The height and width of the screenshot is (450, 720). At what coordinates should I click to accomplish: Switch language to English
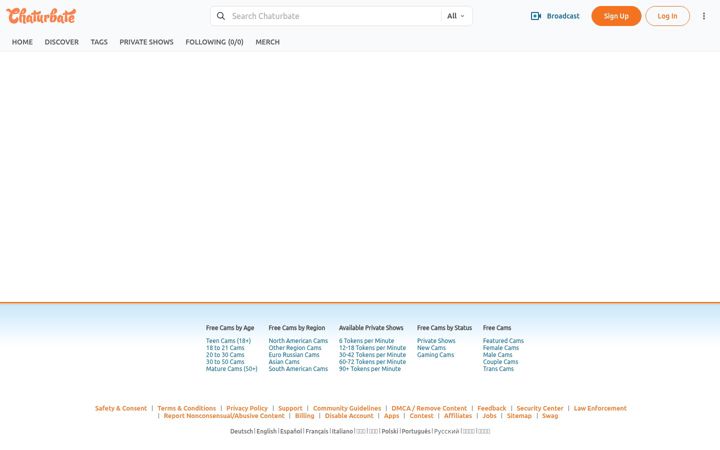click(x=266, y=431)
